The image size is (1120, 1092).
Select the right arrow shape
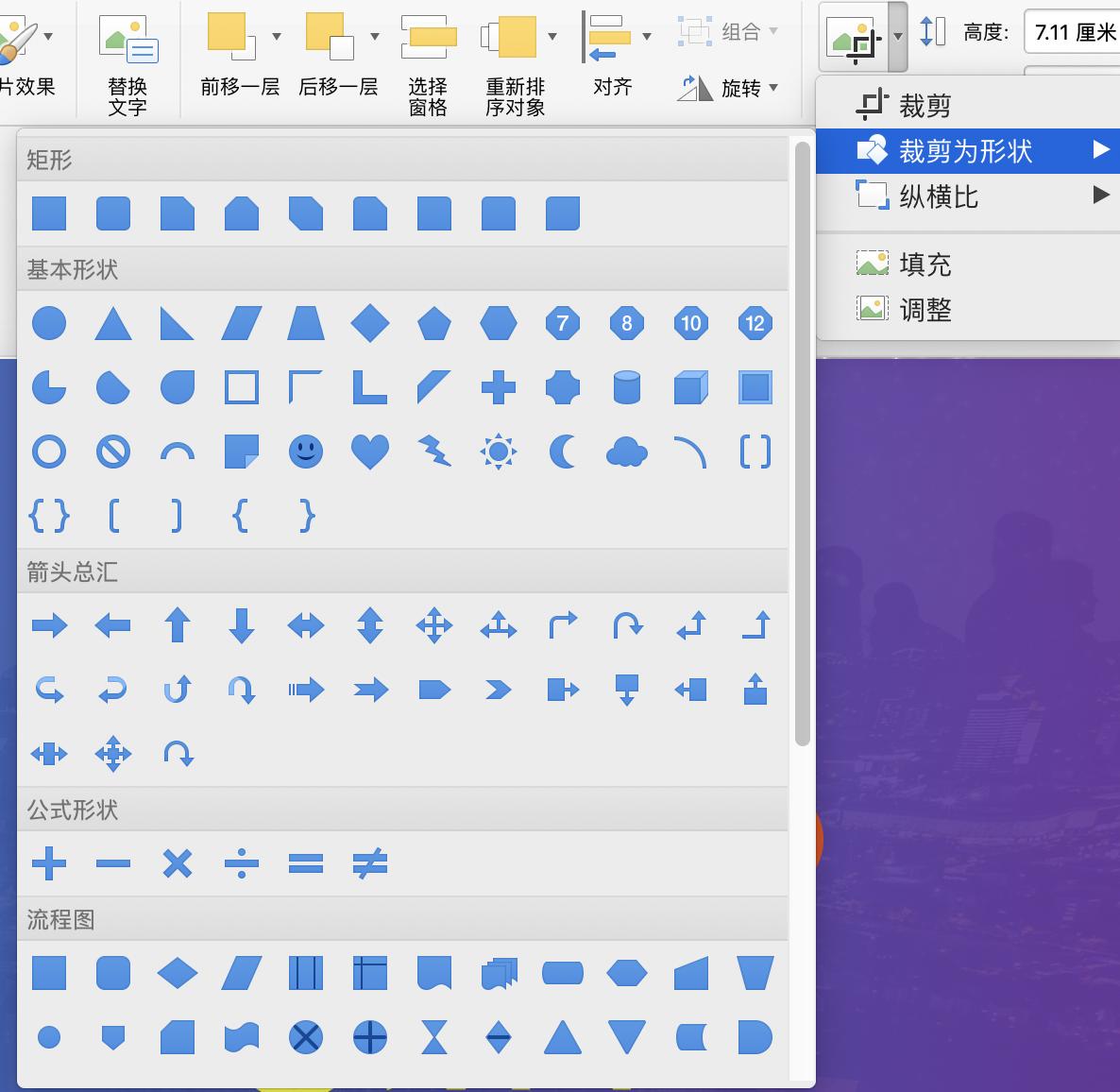[49, 626]
